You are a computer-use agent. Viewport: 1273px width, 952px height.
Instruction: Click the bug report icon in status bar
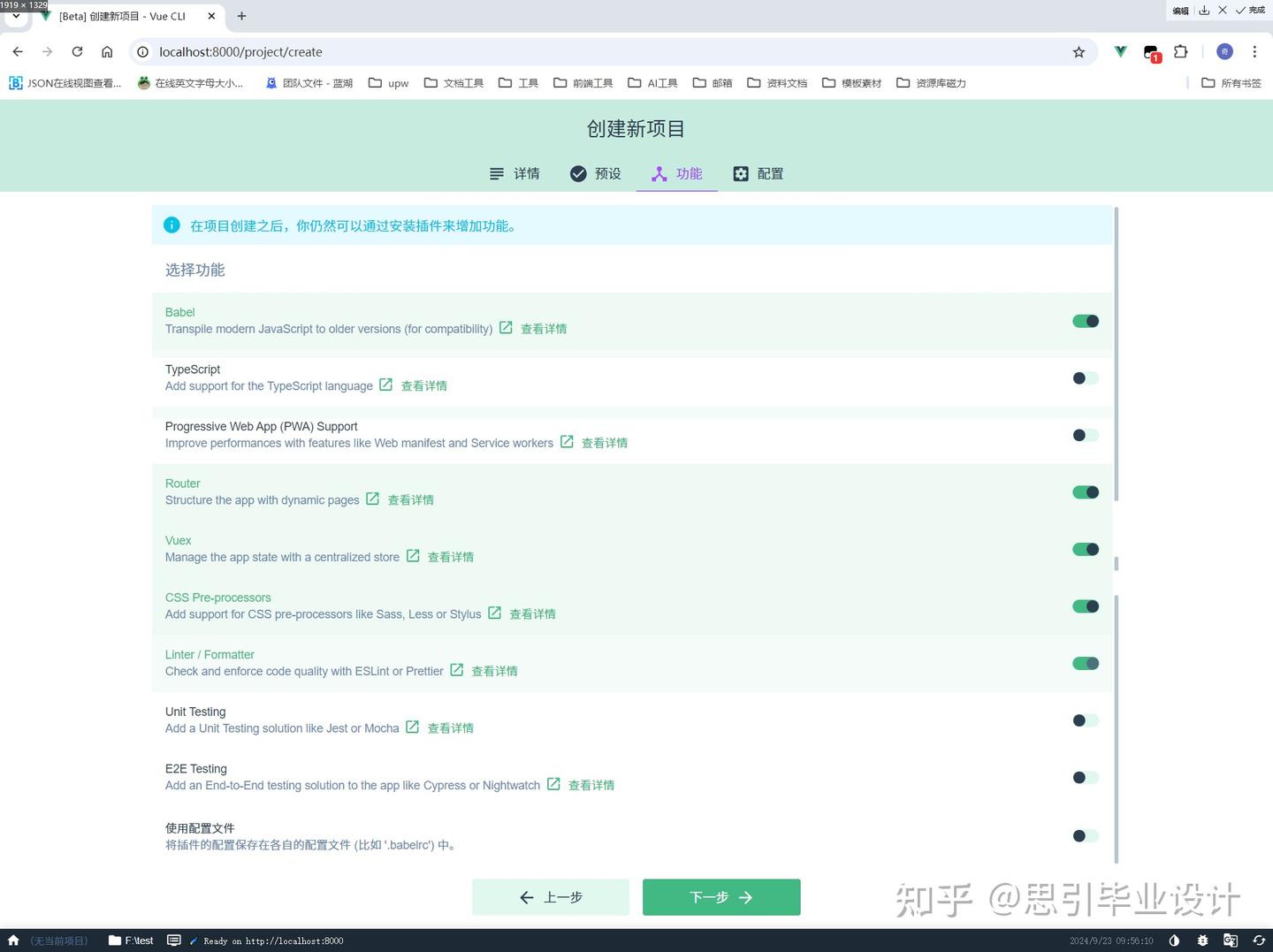1202,941
